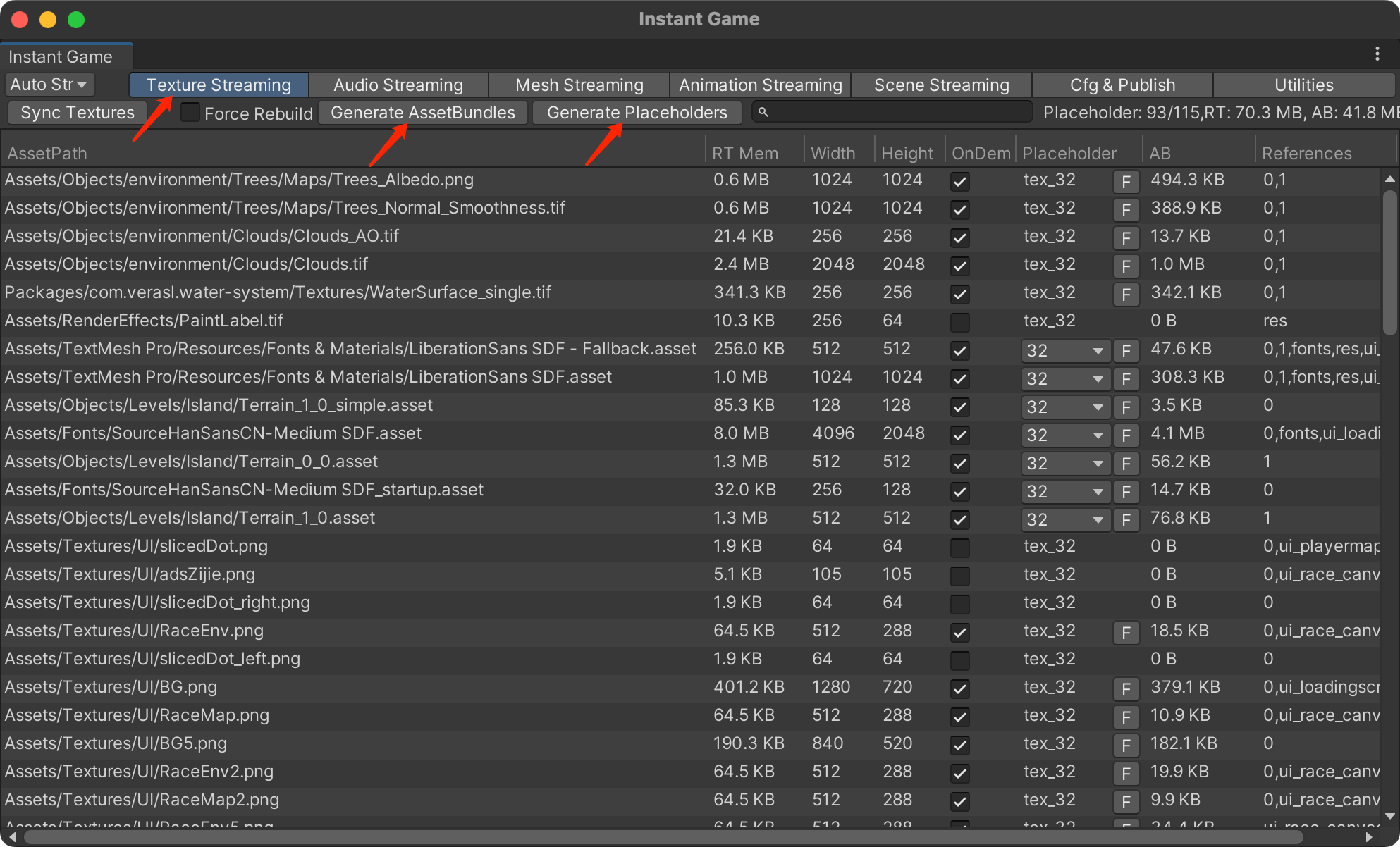Click the Generate AssetBundles button
Viewport: 1400px width, 847px height.
pyautogui.click(x=423, y=113)
